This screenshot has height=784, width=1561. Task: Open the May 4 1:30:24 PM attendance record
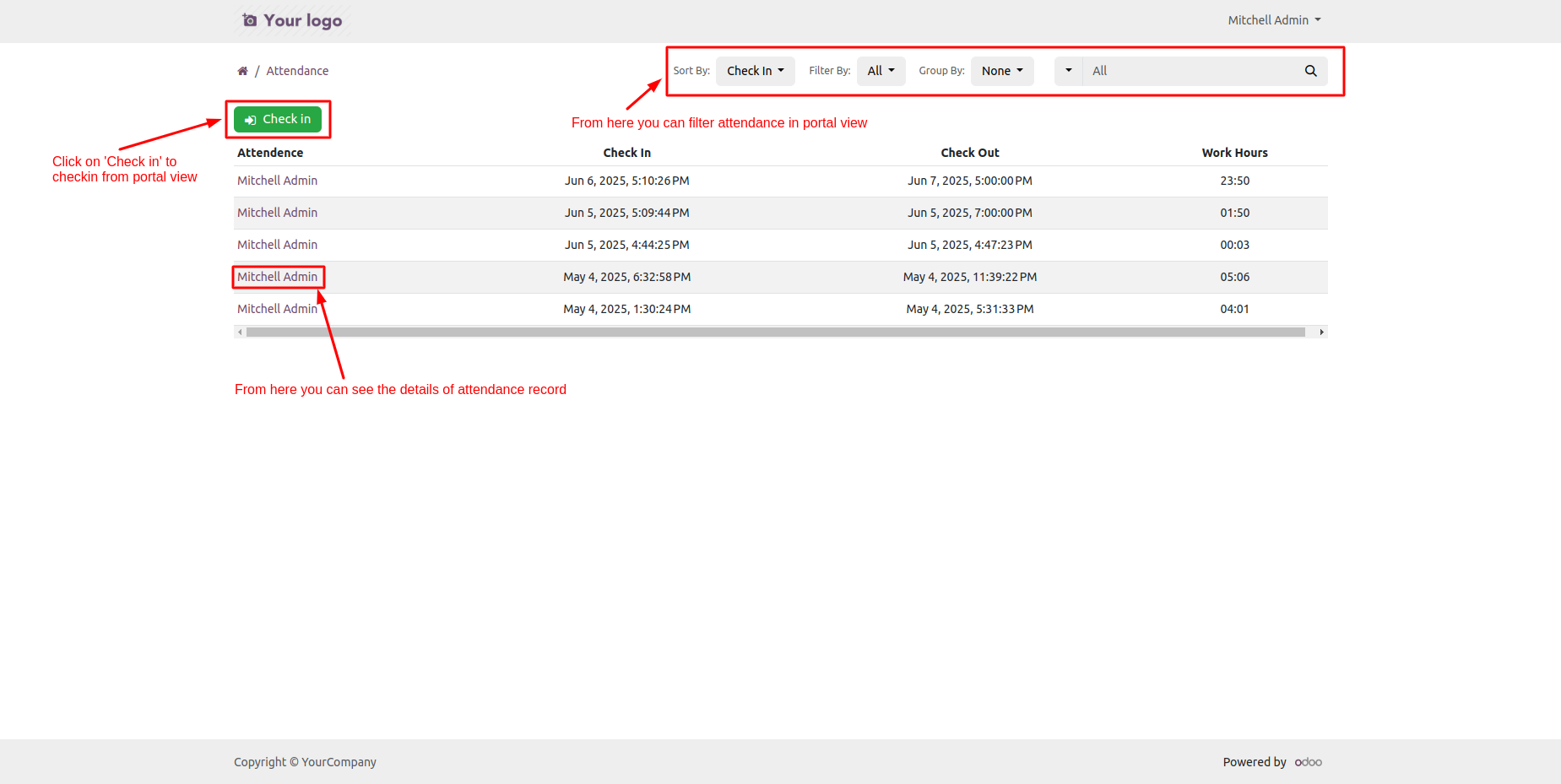click(277, 309)
